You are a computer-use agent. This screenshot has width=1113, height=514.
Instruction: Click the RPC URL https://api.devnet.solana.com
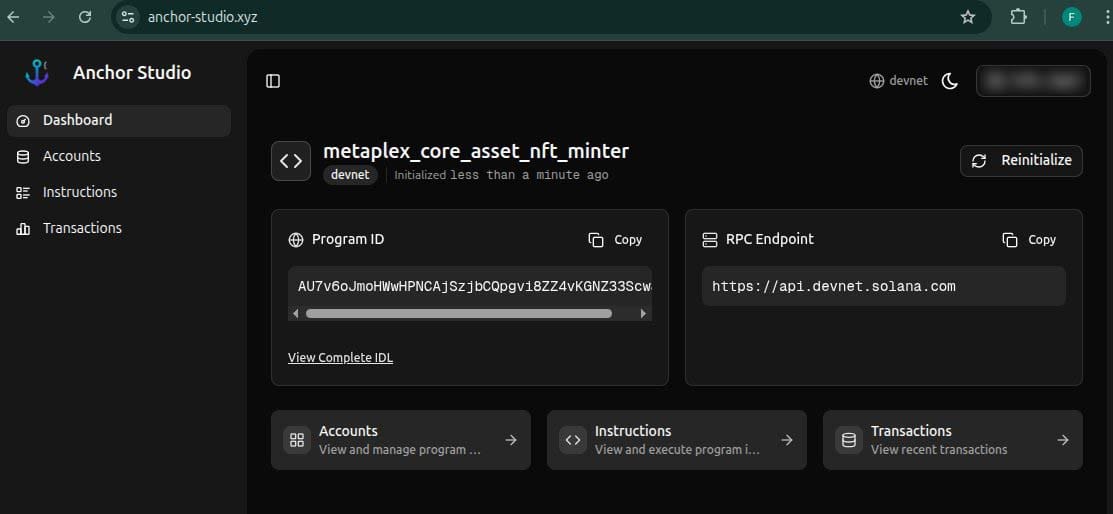click(x=833, y=287)
